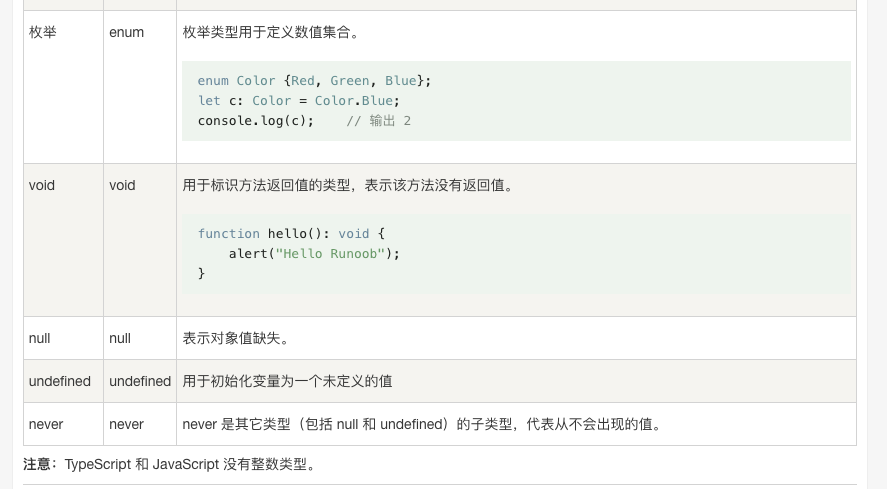
Task: Click the 表示对象值缺失 description
Action: click(x=236, y=338)
